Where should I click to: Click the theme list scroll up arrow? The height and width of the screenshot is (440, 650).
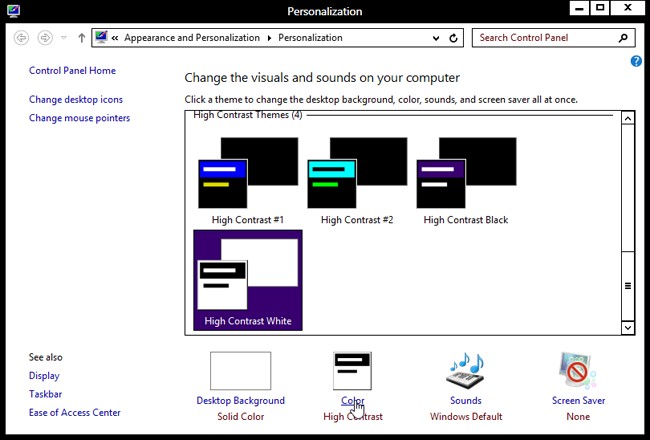pos(628,119)
